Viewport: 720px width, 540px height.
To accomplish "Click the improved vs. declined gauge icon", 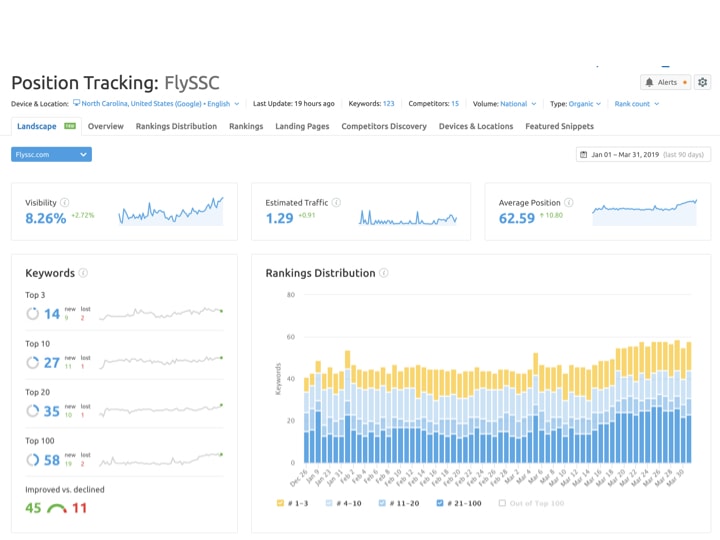I will [57, 509].
